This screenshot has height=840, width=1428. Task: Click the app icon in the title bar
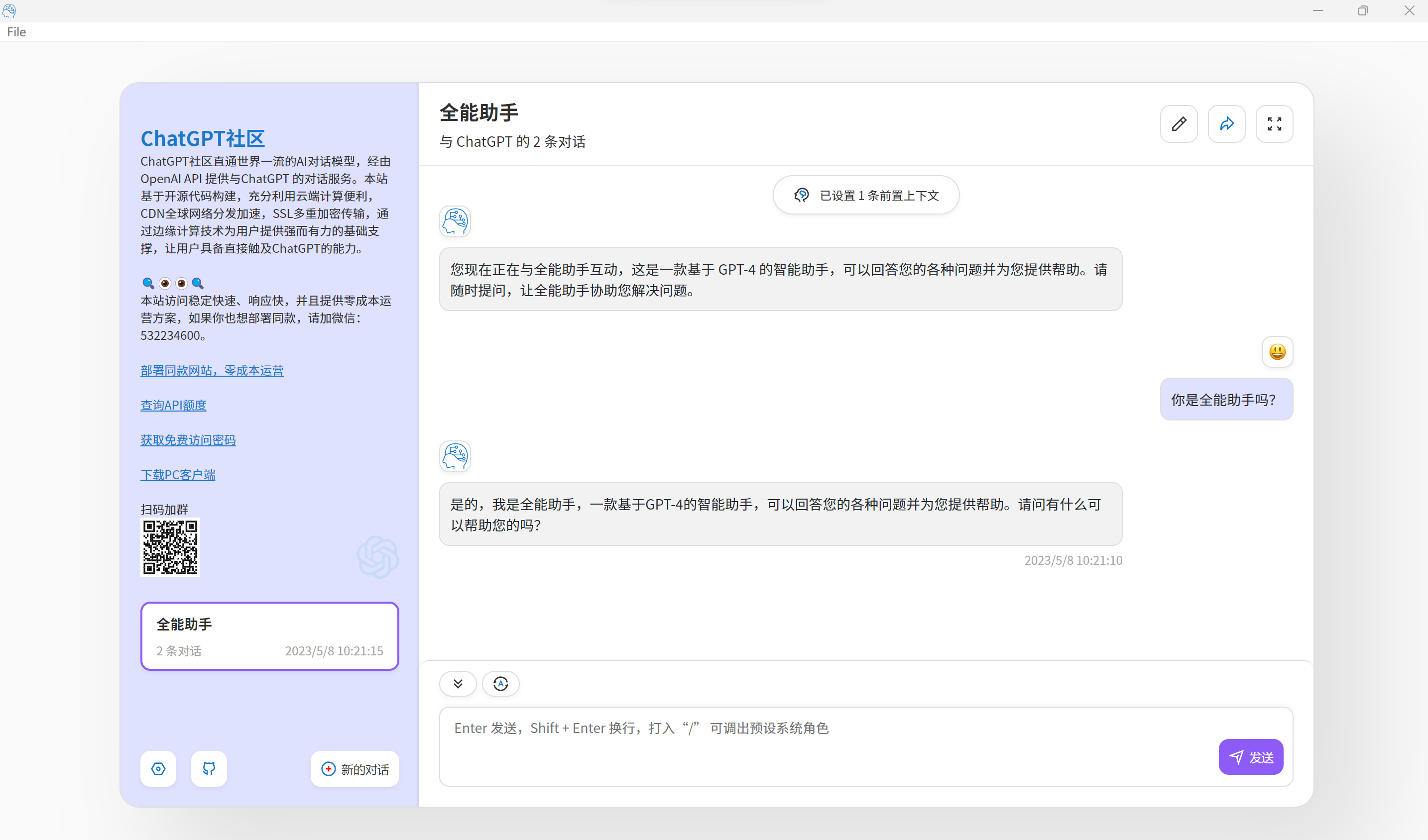tap(9, 10)
